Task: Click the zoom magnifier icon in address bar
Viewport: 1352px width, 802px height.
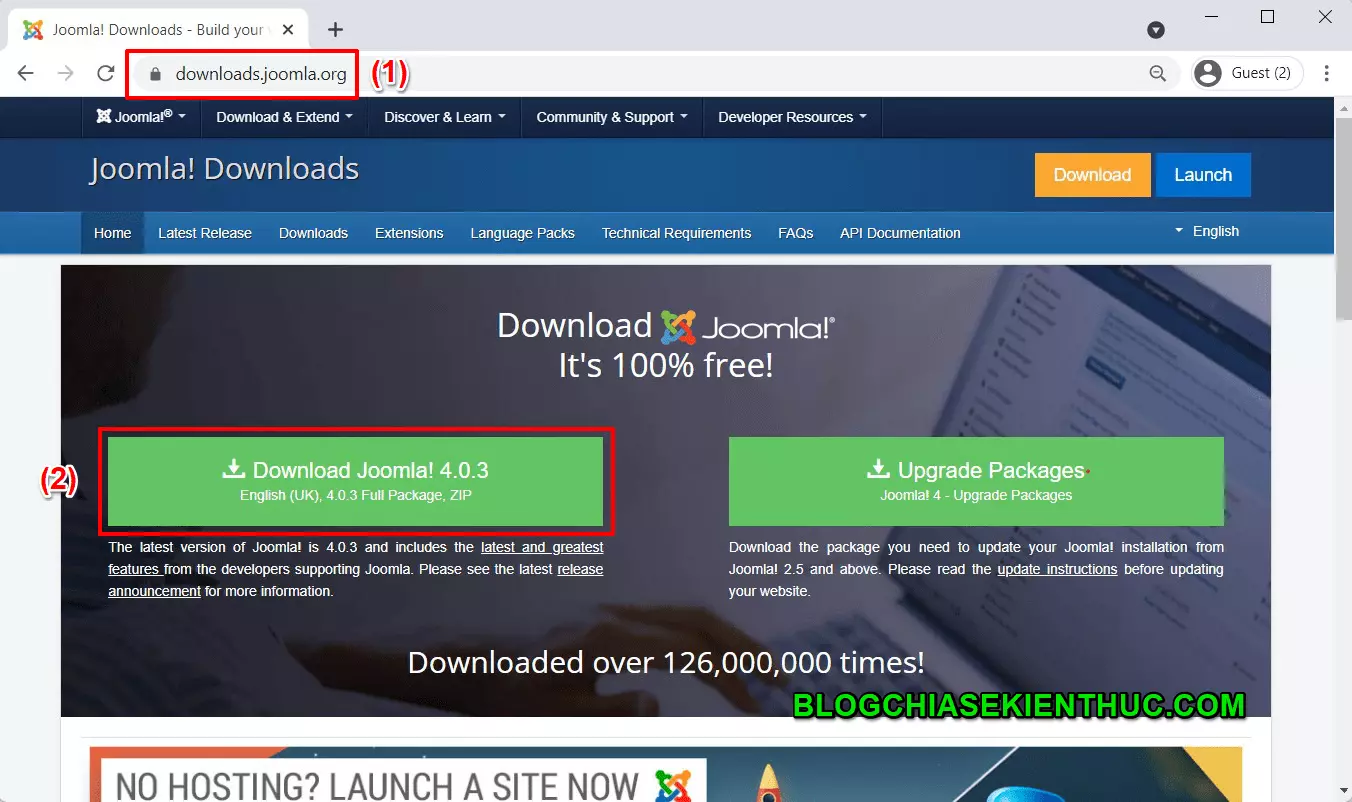Action: [1157, 73]
